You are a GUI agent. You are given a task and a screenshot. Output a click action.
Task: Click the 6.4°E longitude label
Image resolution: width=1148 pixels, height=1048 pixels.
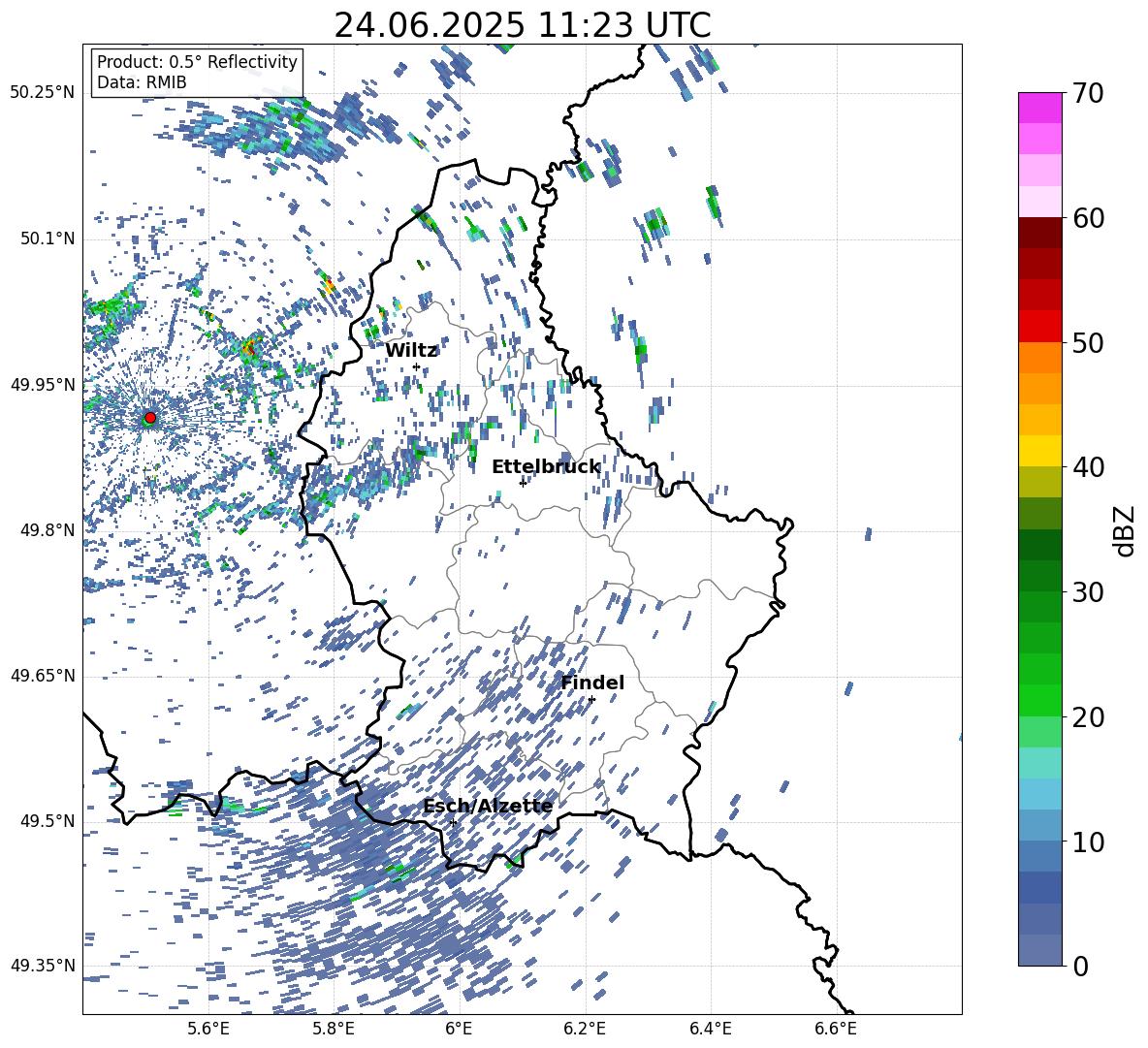coord(710,1029)
